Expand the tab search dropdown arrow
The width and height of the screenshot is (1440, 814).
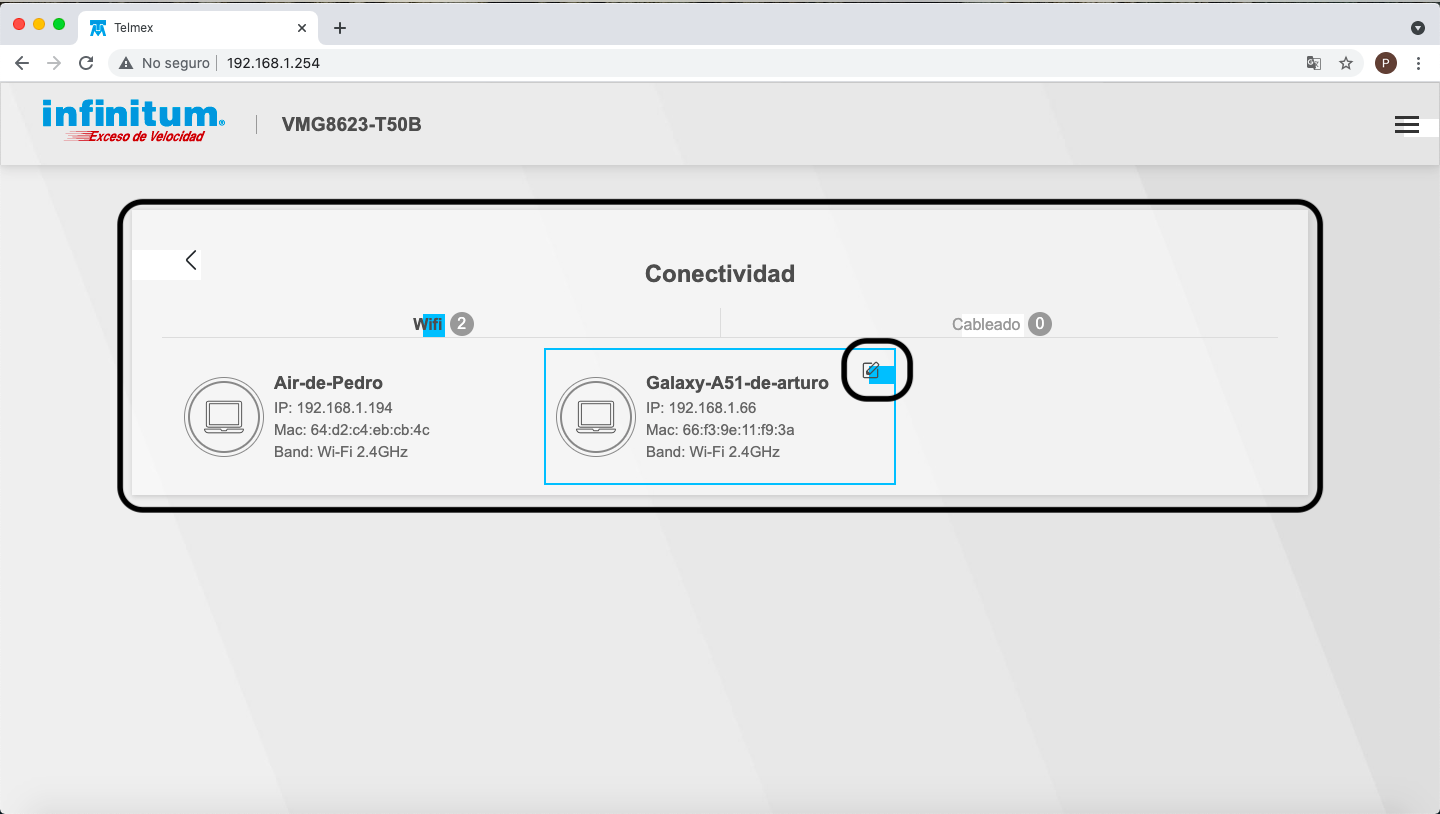[x=1417, y=28]
